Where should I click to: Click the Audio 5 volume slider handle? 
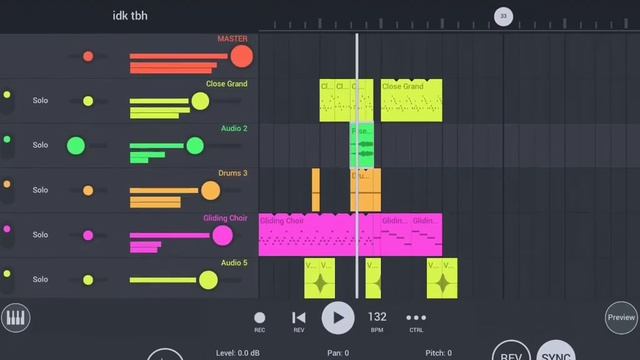coord(208,280)
